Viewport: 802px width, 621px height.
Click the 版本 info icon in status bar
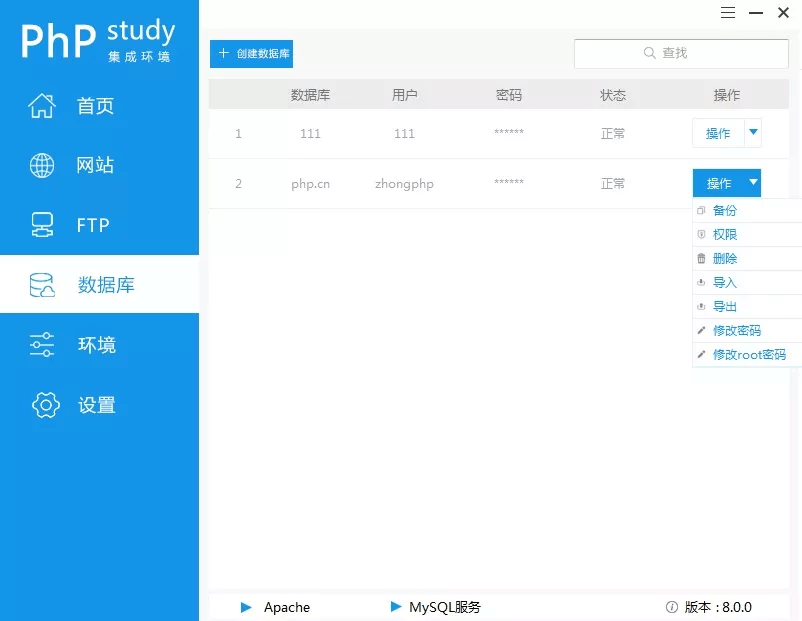673,607
